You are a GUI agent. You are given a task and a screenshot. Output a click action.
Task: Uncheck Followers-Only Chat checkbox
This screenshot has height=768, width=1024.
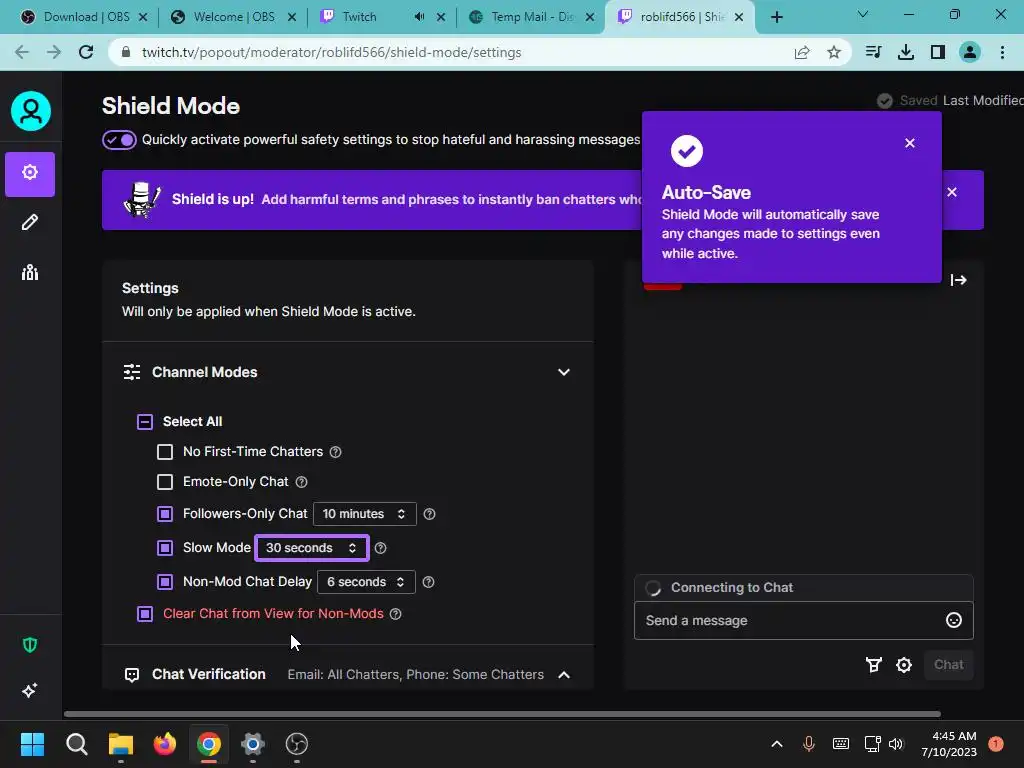[x=165, y=514]
